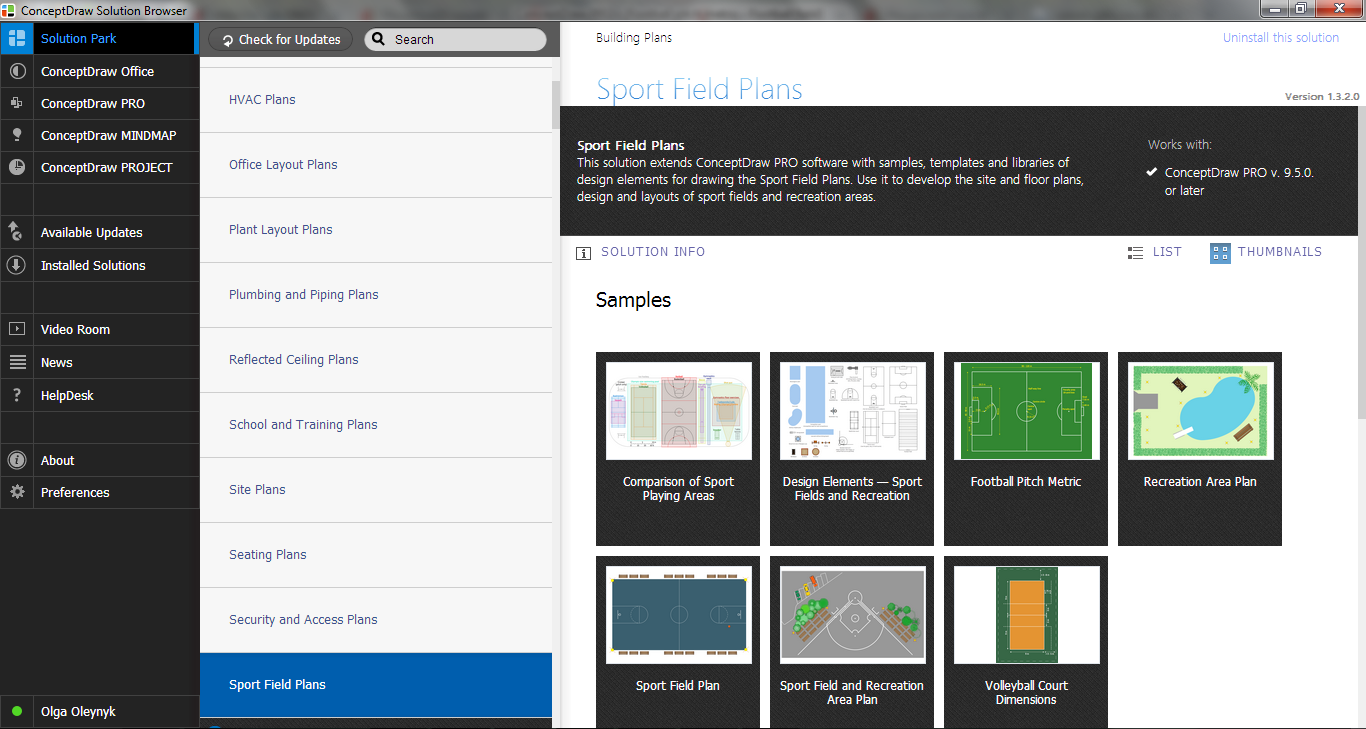This screenshot has height=729, width=1366.
Task: Click the List view icon
Action: click(1135, 253)
